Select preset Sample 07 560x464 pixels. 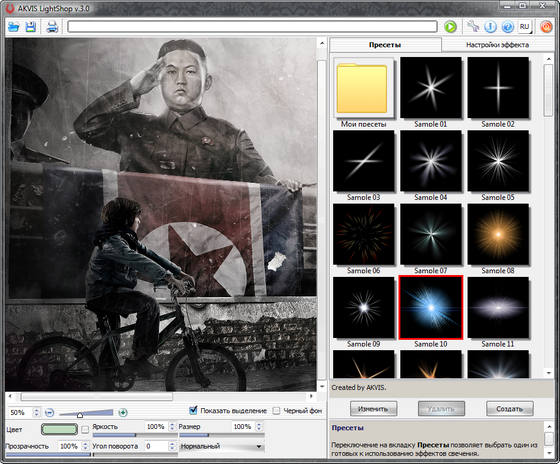click(431, 234)
